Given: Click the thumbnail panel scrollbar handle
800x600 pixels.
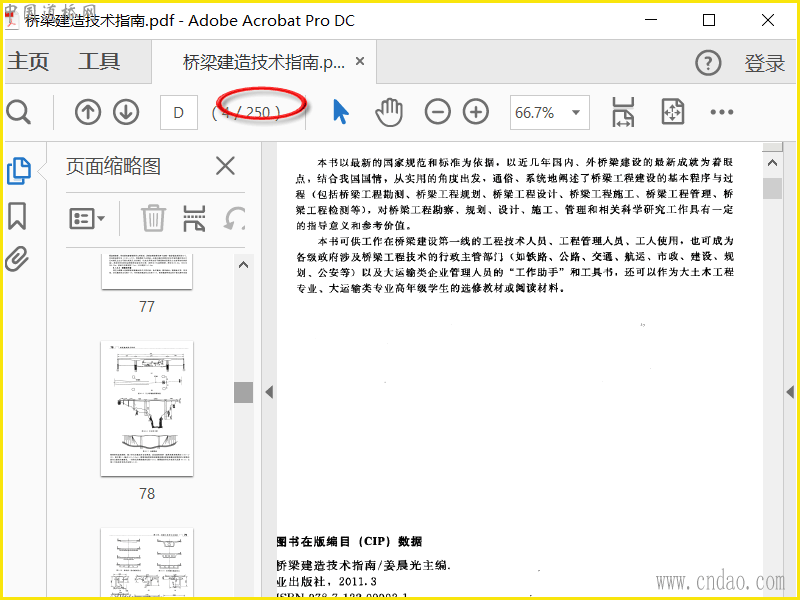Looking at the screenshot, I should click(243, 392).
